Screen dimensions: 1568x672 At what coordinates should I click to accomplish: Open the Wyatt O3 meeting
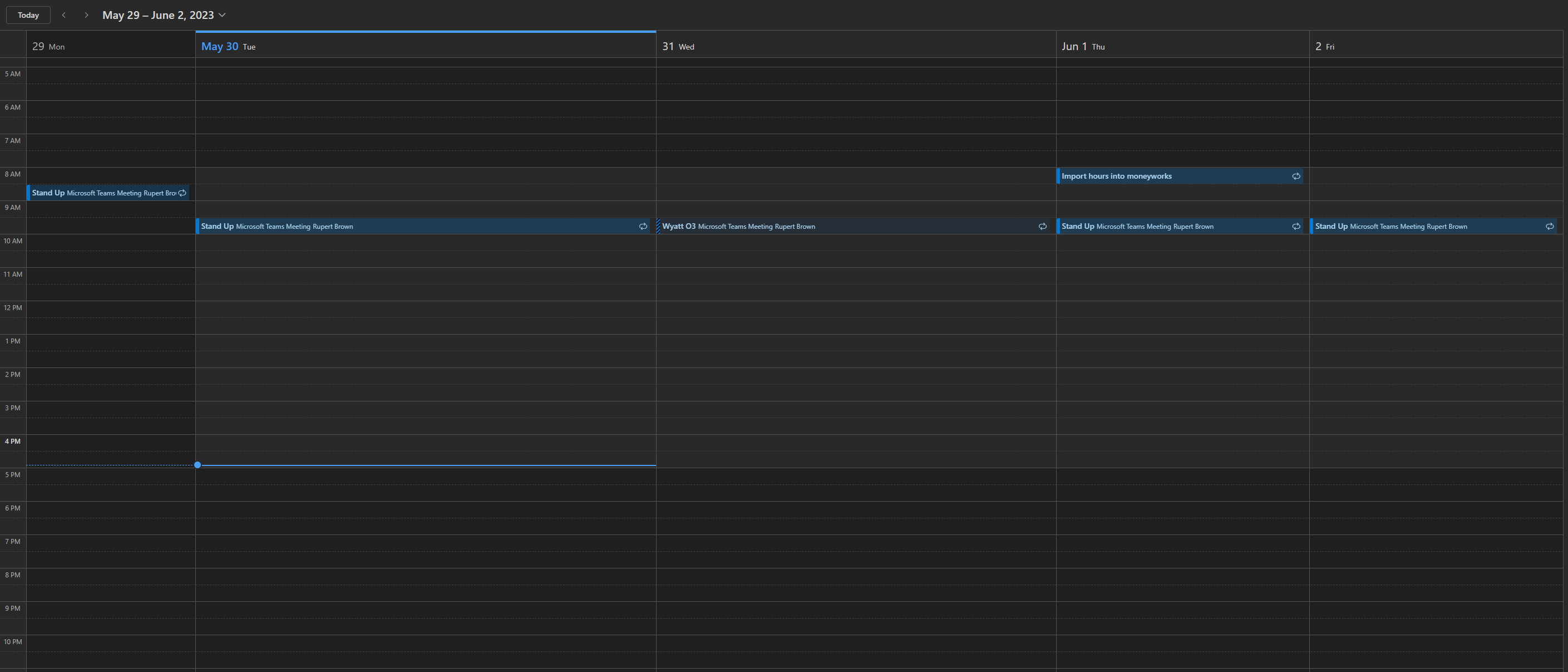click(791, 226)
